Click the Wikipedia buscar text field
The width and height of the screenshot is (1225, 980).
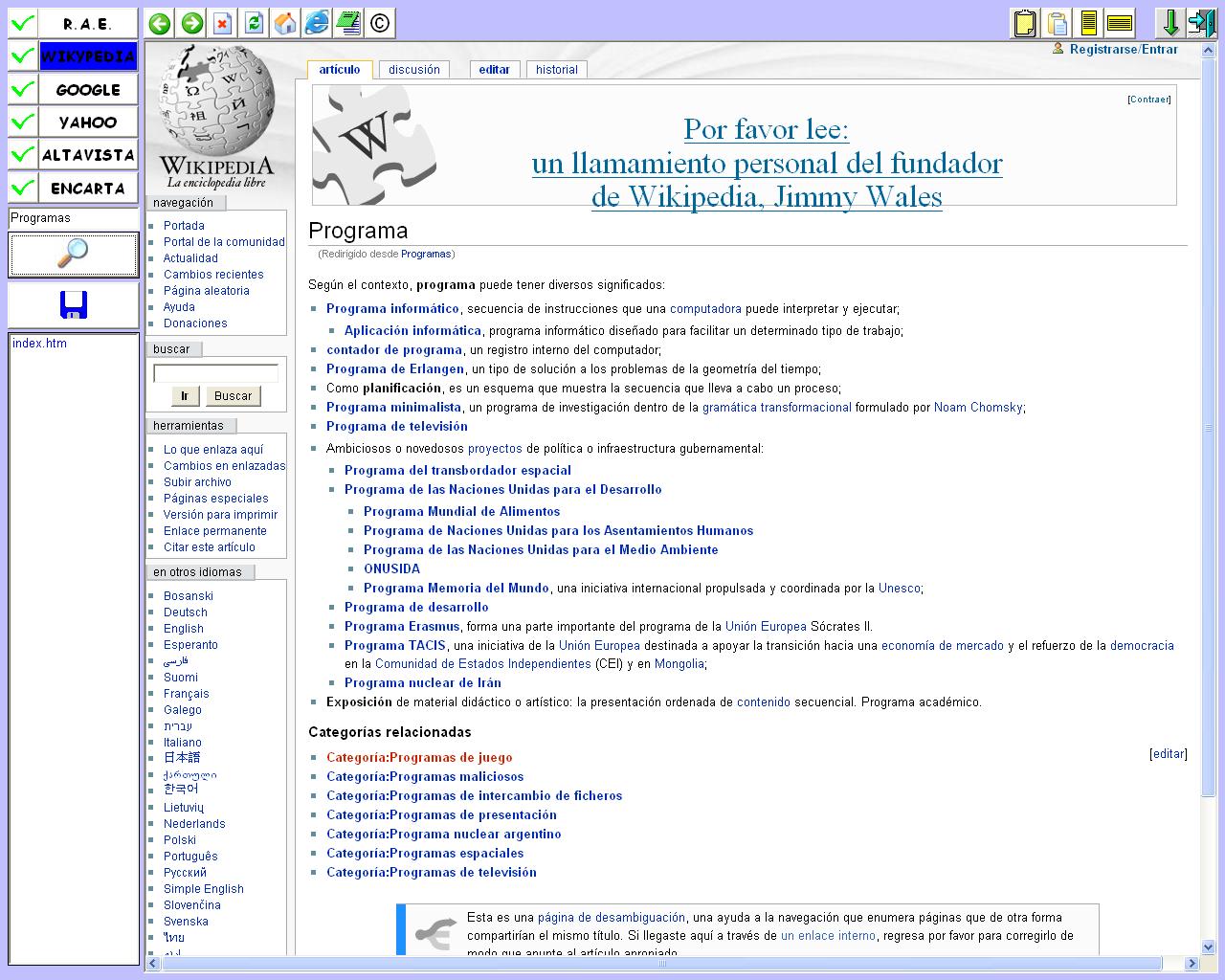tap(216, 373)
